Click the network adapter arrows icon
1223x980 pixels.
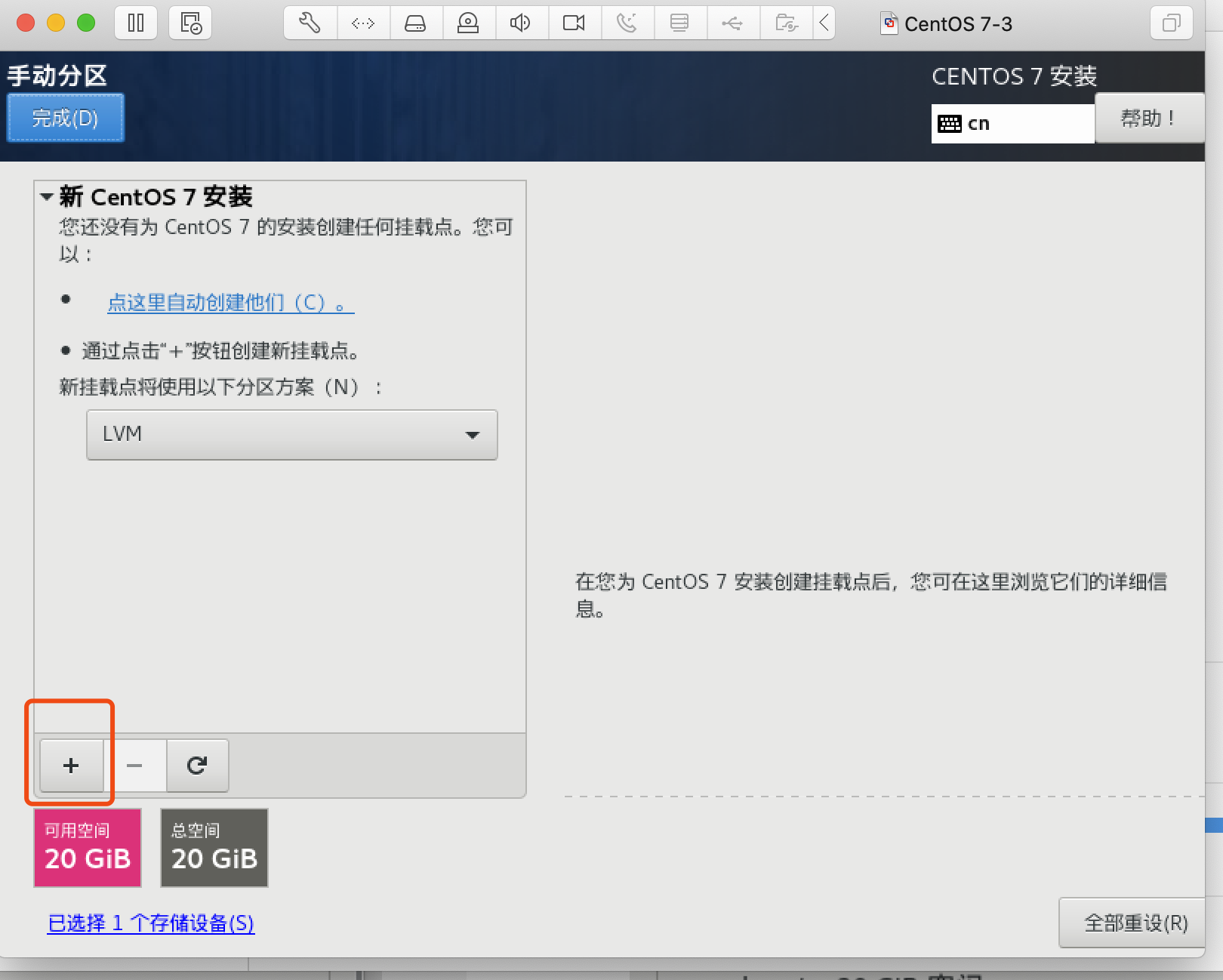coord(363,23)
